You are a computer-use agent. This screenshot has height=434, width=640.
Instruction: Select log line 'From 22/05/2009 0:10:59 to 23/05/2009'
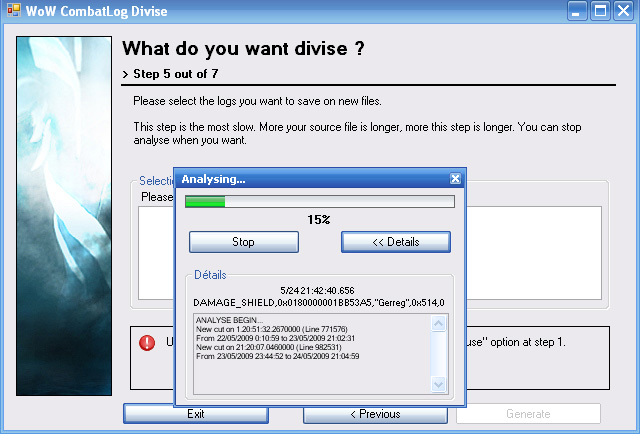pos(276,338)
